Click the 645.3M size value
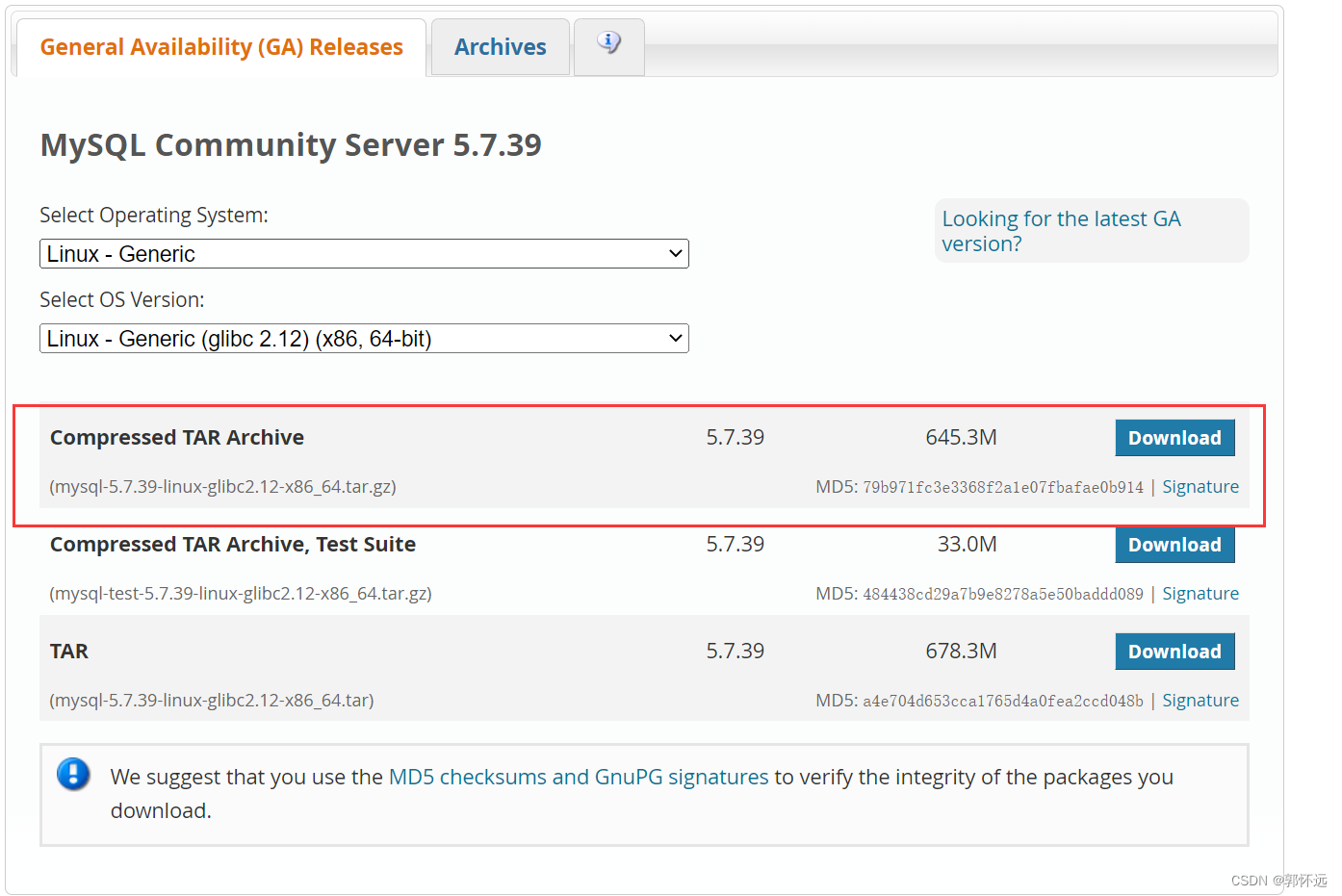This screenshot has height=896, width=1342. [x=961, y=438]
